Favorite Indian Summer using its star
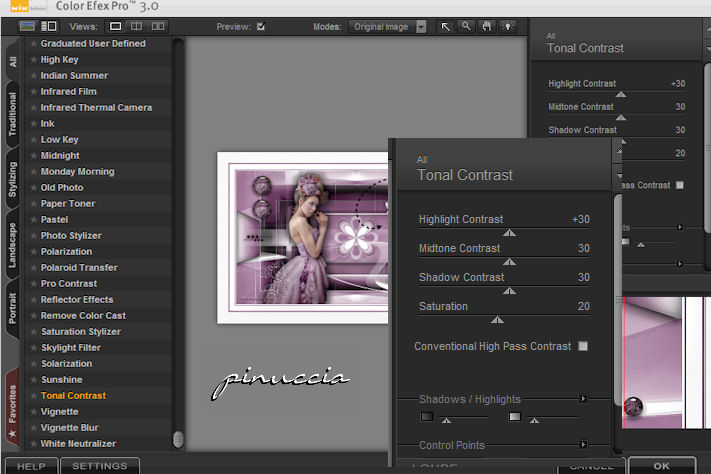 (34, 75)
